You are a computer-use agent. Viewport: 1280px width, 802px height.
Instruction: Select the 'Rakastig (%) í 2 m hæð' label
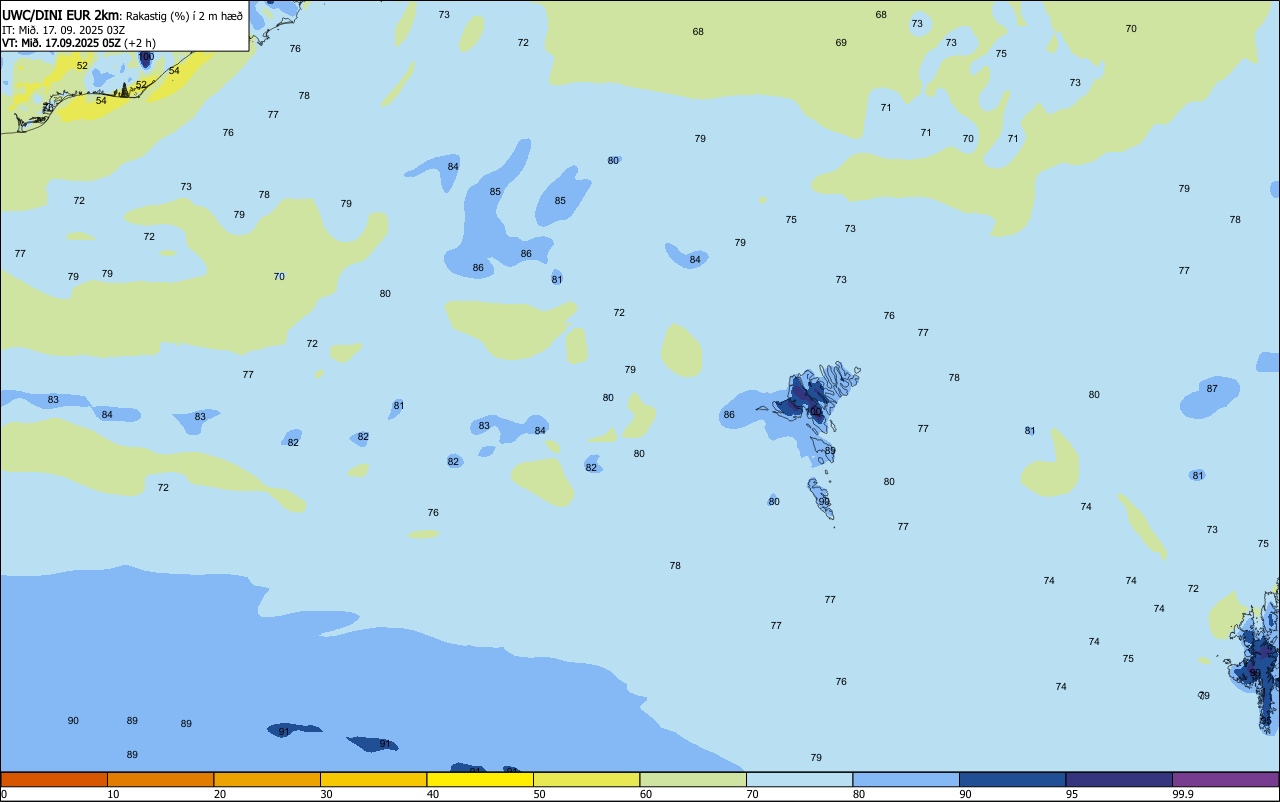pyautogui.click(x=183, y=15)
